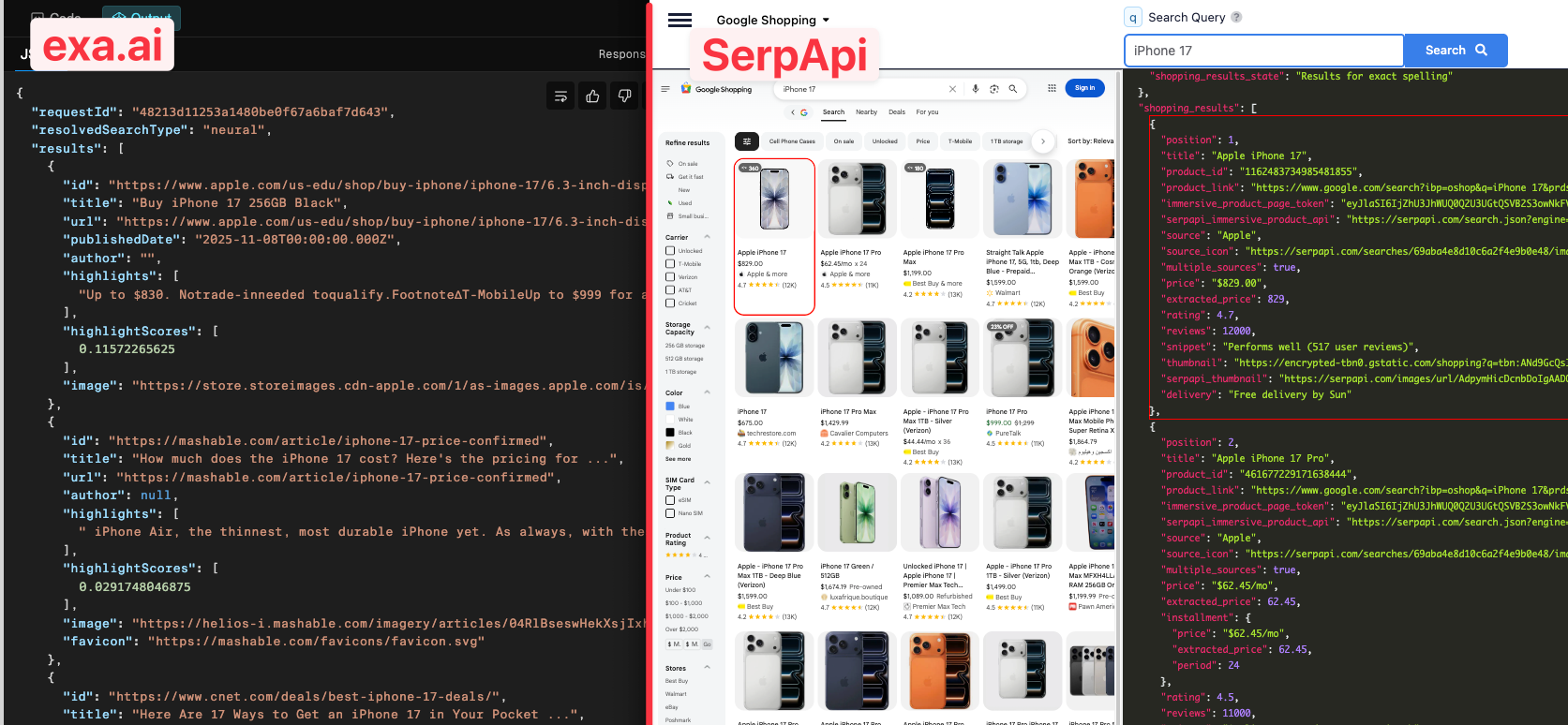The height and width of the screenshot is (725, 1568).
Task: Switch to the Deals tab
Action: click(897, 112)
